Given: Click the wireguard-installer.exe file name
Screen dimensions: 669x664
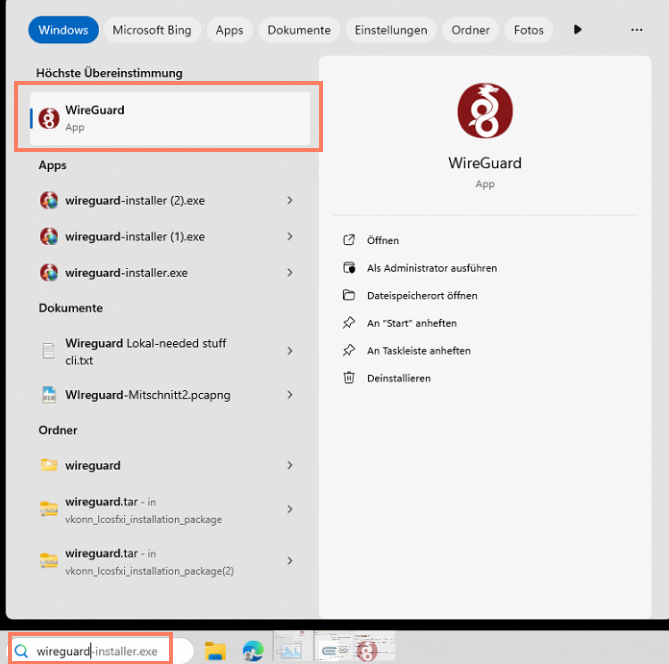Looking at the screenshot, I should [126, 273].
